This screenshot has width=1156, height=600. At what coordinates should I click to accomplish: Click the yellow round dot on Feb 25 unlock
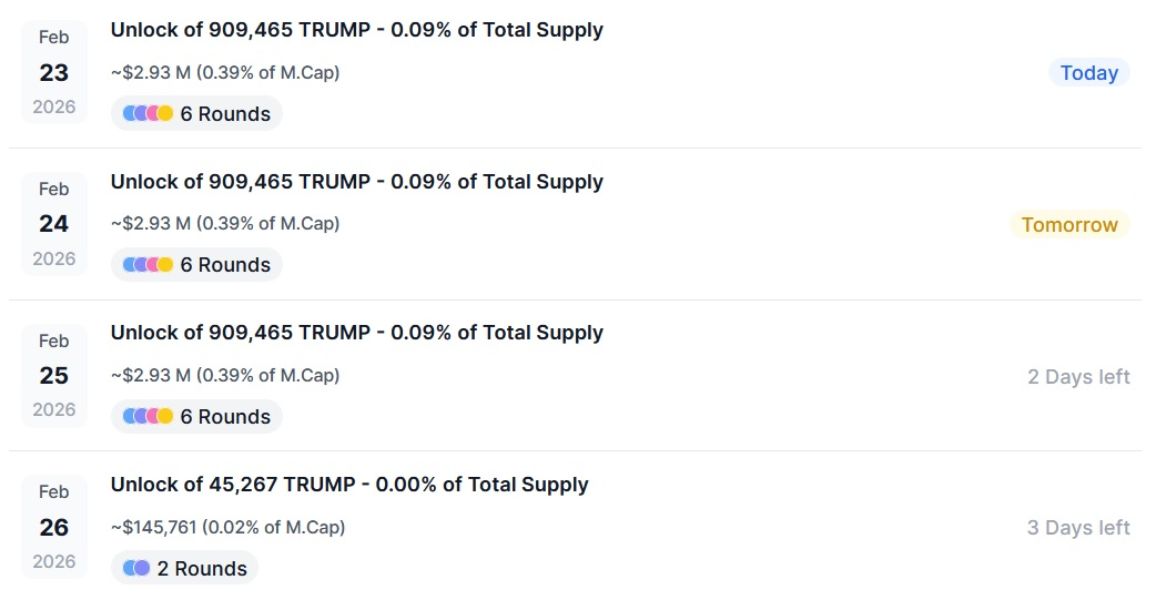pos(164,416)
